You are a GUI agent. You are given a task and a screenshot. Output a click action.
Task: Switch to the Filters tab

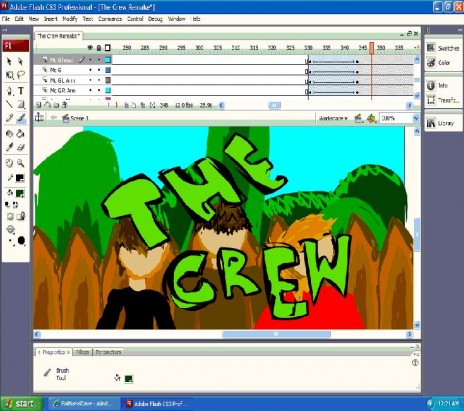coord(82,352)
